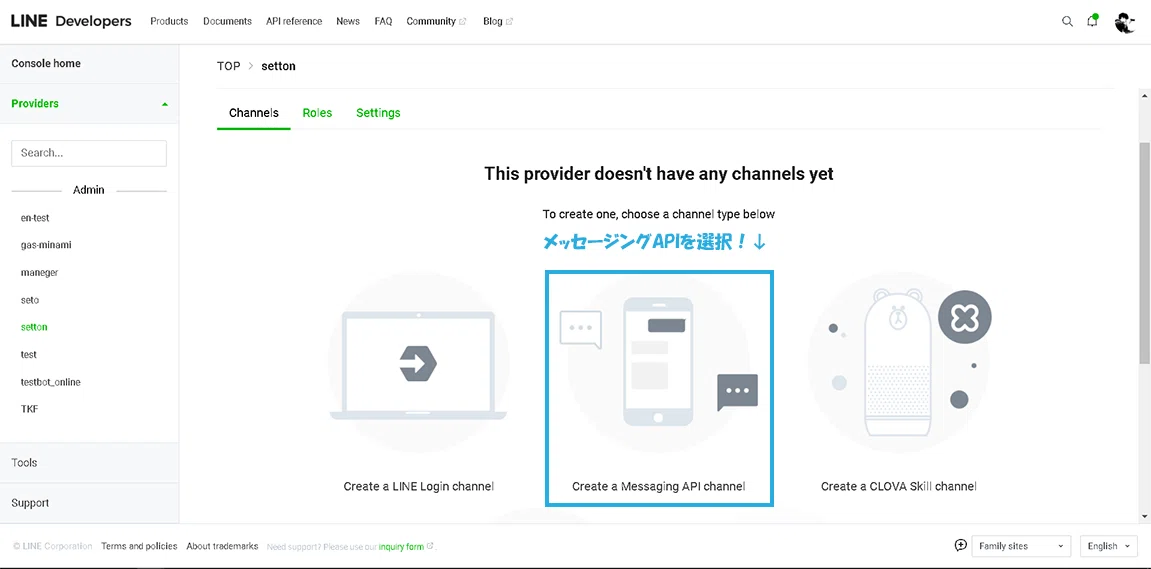Image resolution: width=1151 pixels, height=569 pixels.
Task: Open the user profile avatar
Action: (x=1124, y=21)
